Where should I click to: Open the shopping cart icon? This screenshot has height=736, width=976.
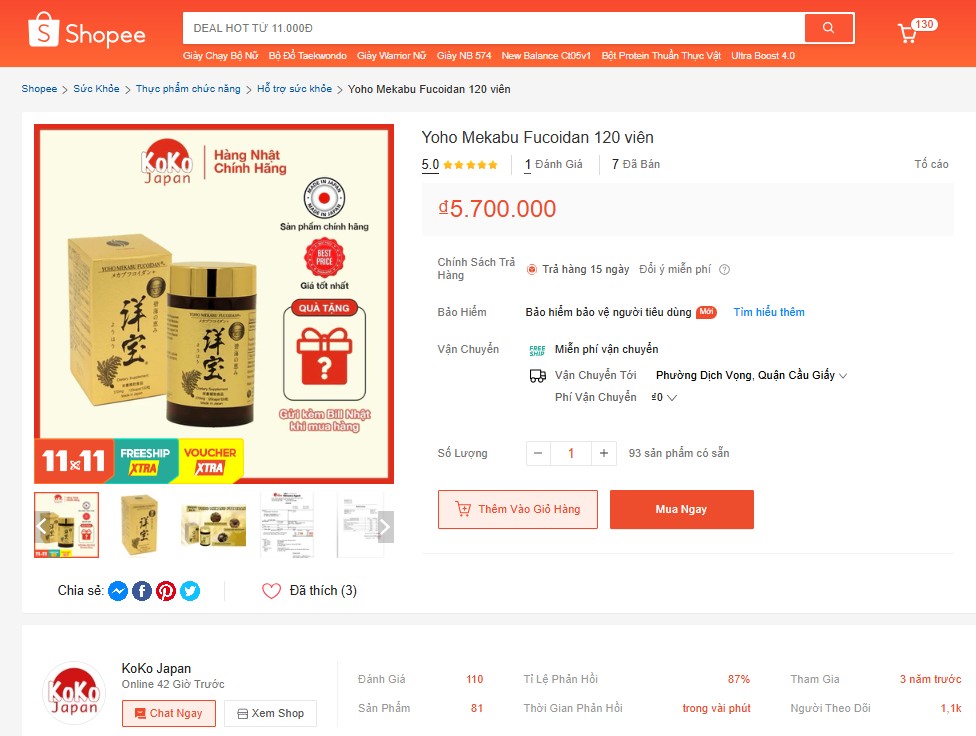pos(908,33)
